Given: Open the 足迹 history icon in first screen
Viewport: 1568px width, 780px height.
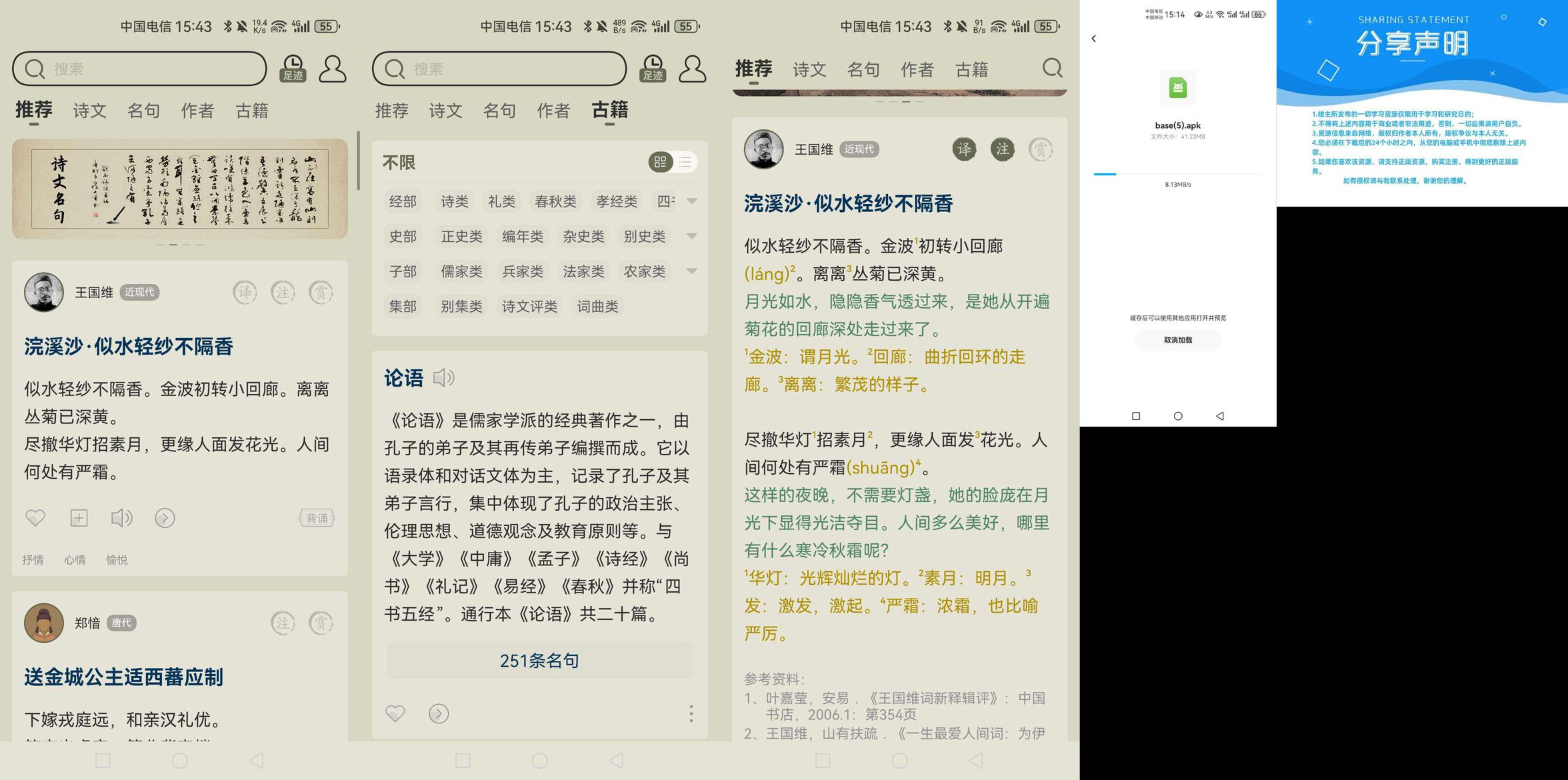Looking at the screenshot, I should click(x=293, y=69).
